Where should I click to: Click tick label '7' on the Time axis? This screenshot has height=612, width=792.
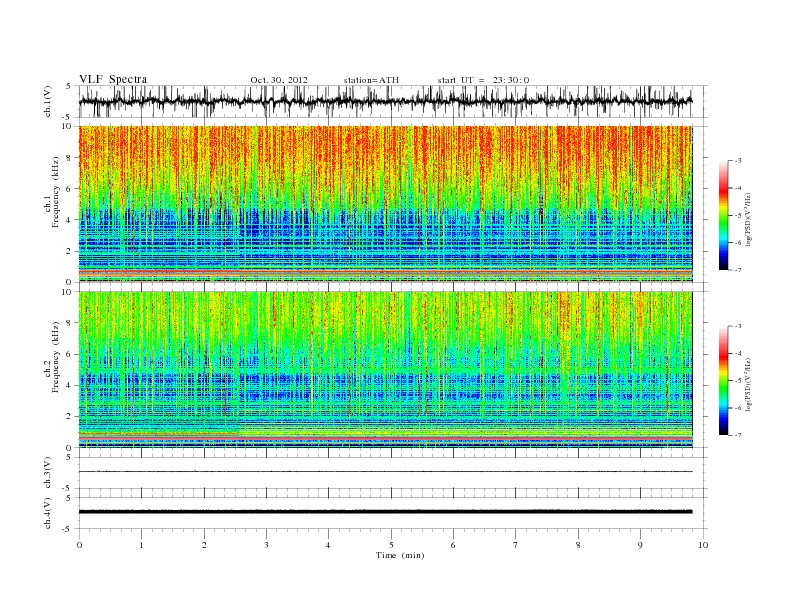click(x=515, y=545)
